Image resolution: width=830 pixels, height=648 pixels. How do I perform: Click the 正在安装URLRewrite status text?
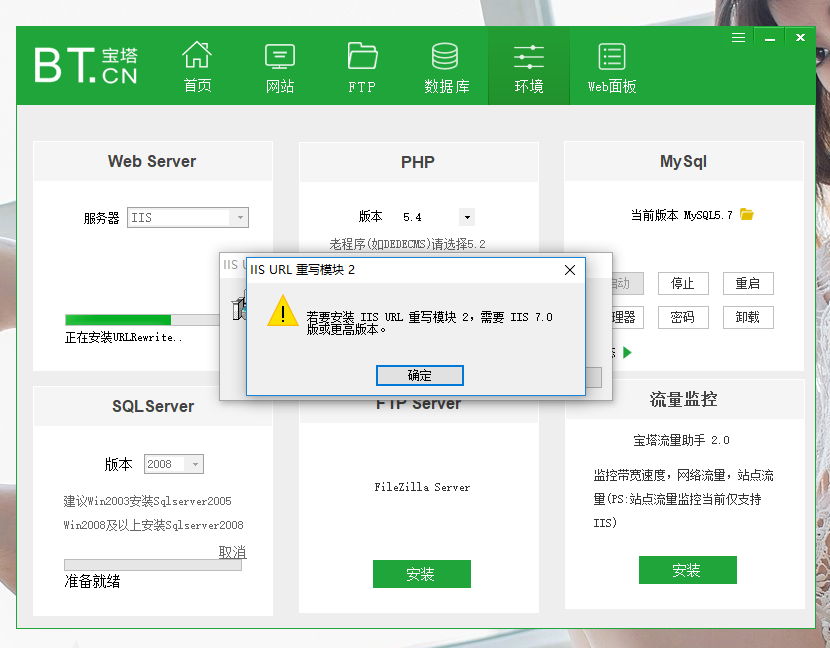123,337
